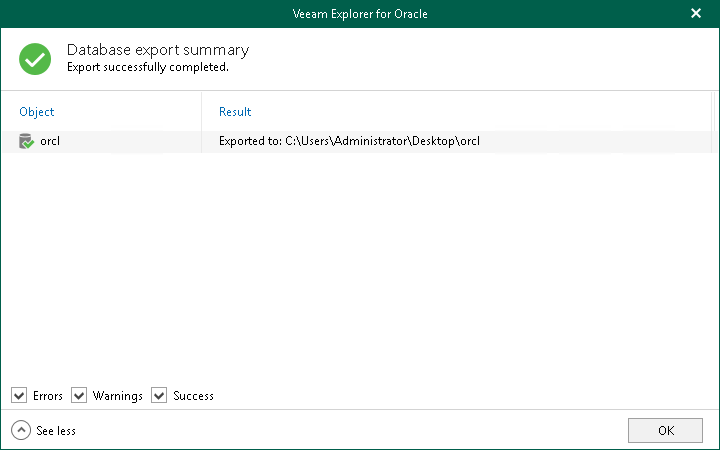Click the Veeam Explorer for Oracle title bar

tap(359, 13)
